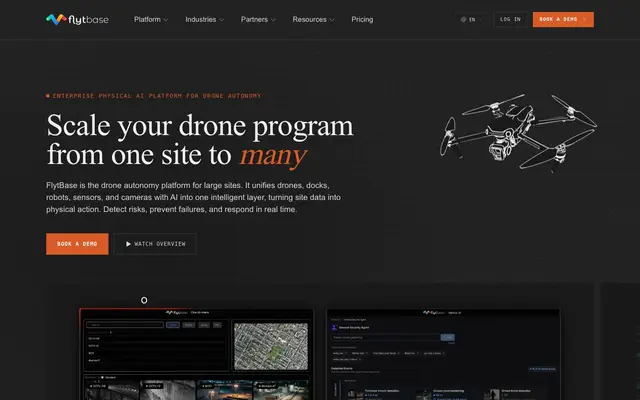Go to the Pricing page
This screenshot has width=640, height=400.
tap(362, 20)
